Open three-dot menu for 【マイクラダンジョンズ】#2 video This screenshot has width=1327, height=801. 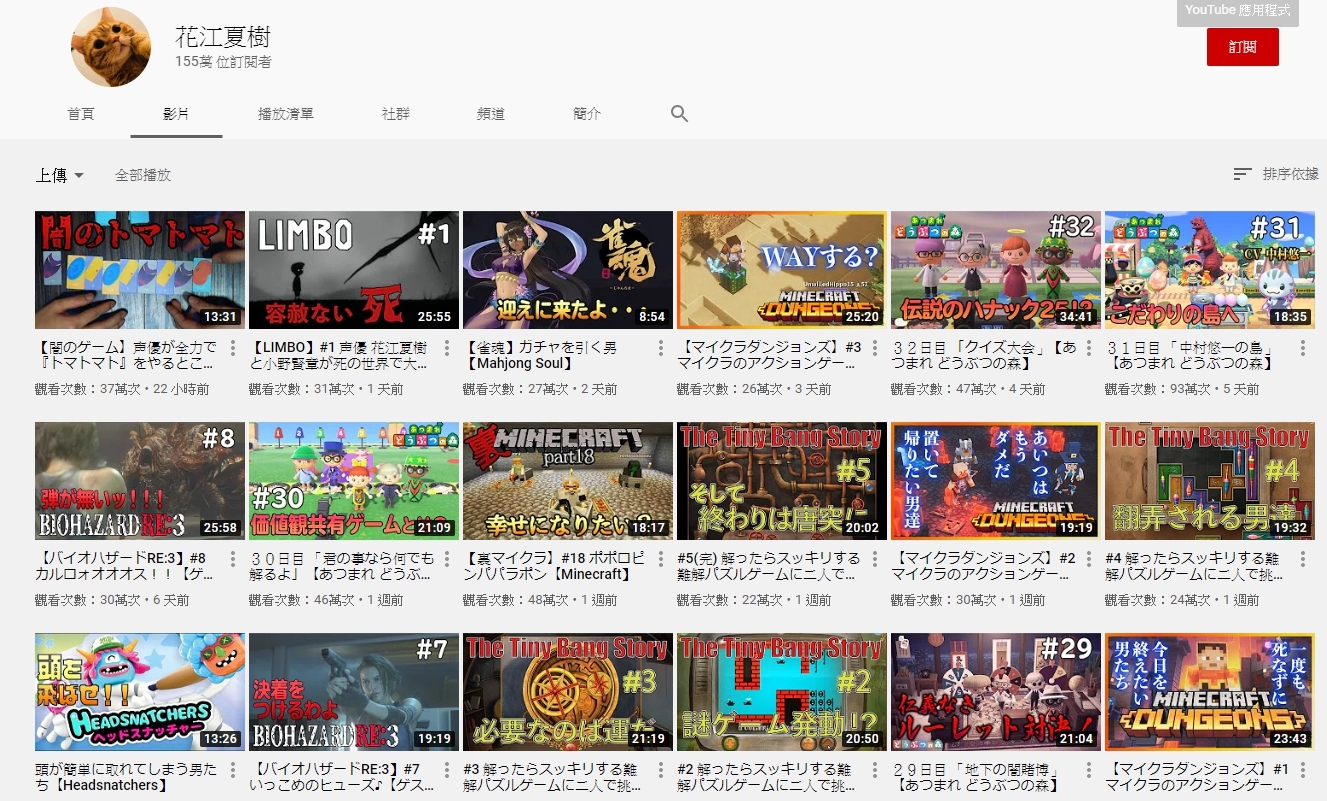(x=1089, y=560)
